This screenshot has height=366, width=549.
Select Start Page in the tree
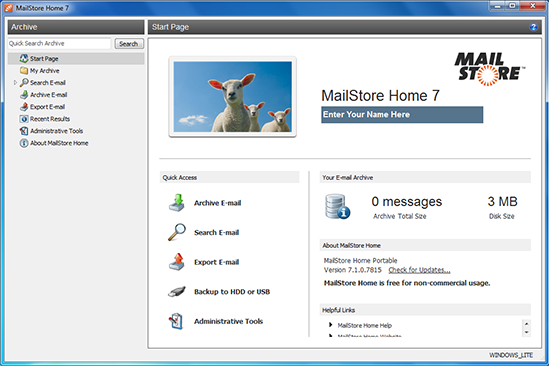click(44, 58)
